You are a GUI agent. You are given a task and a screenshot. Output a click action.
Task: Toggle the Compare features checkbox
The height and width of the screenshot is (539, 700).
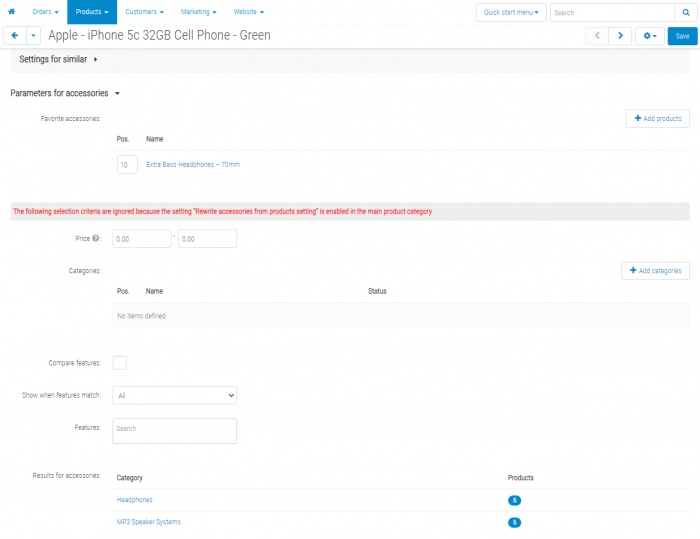click(120, 363)
